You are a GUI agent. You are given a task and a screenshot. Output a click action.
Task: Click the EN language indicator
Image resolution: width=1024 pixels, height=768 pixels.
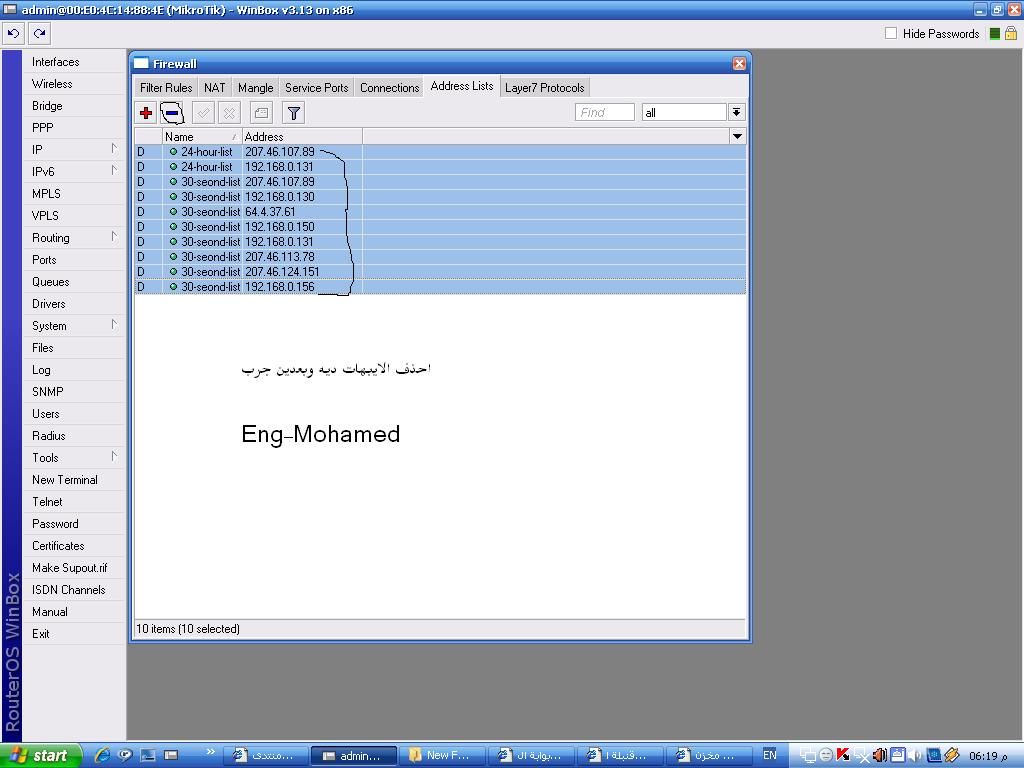click(771, 755)
